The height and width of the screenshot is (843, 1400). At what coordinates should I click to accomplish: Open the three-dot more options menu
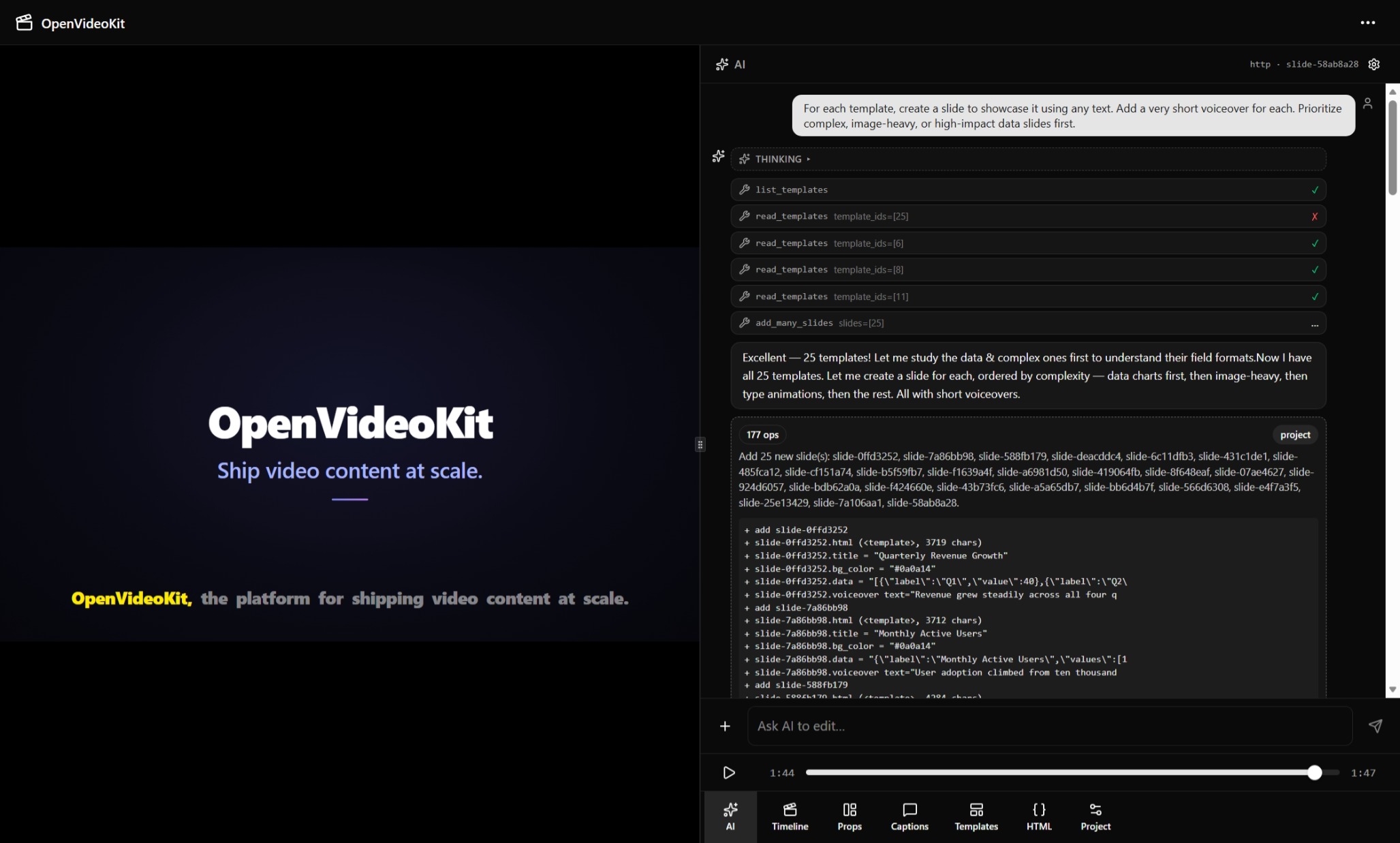point(1367,22)
